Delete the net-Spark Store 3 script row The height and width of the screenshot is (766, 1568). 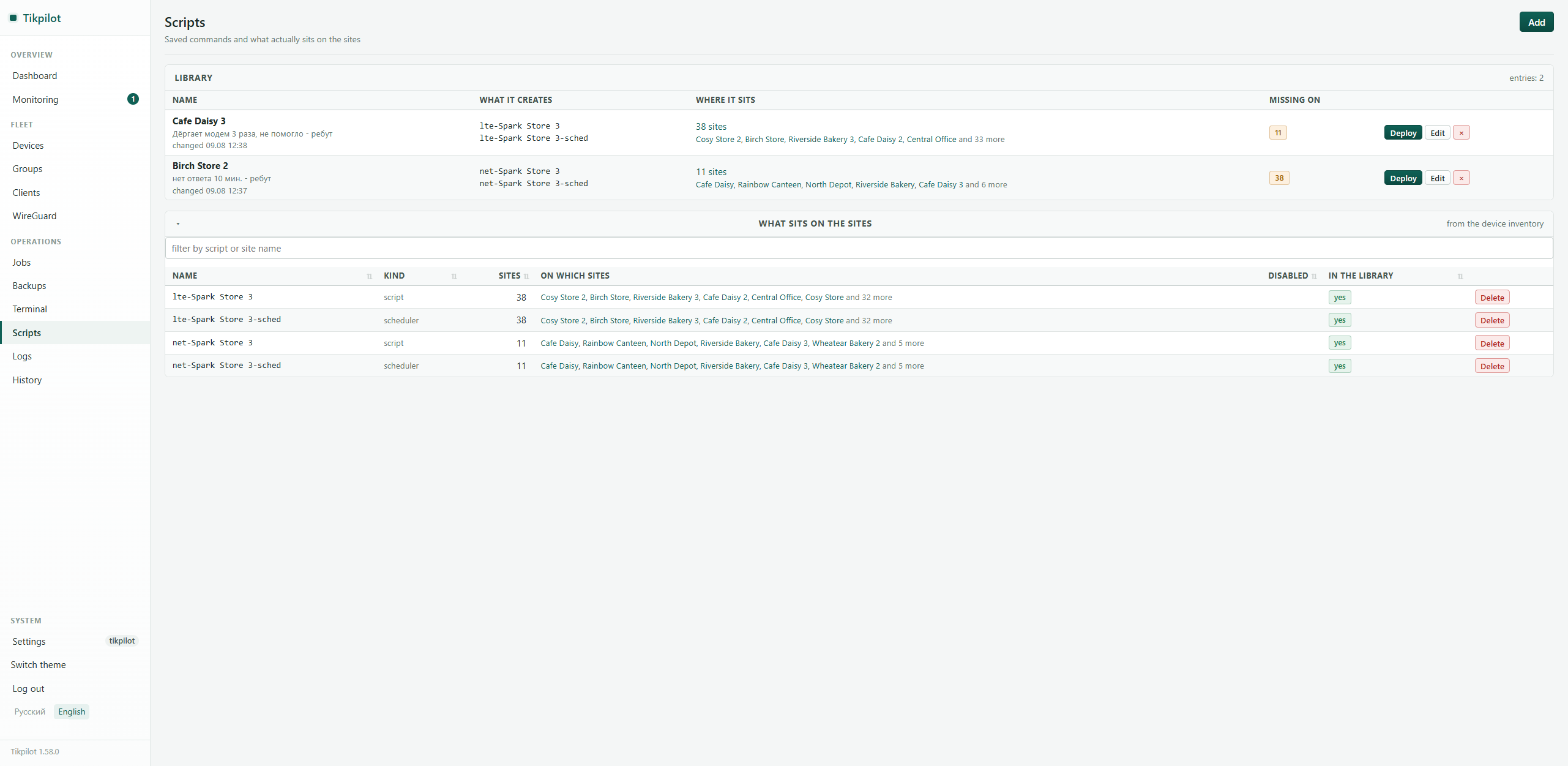pyautogui.click(x=1492, y=344)
